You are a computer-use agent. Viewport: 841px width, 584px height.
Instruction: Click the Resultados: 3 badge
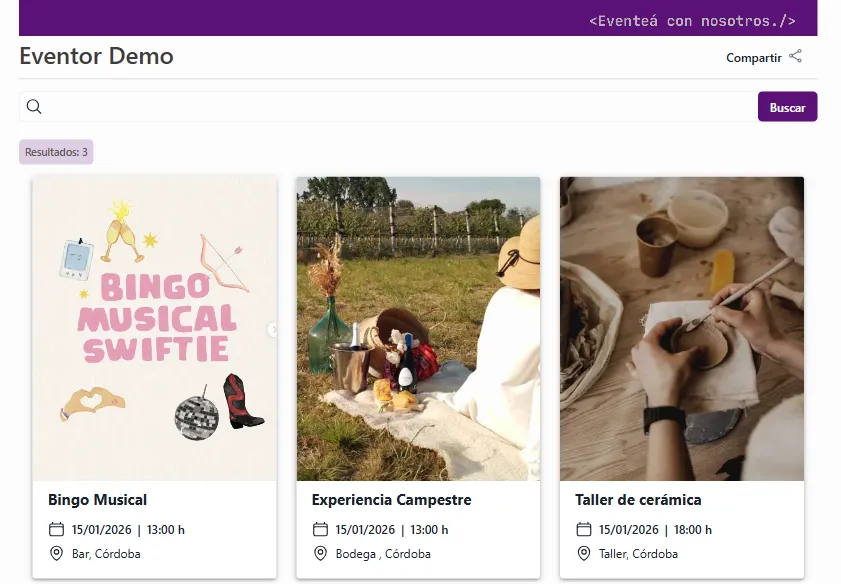(x=56, y=152)
